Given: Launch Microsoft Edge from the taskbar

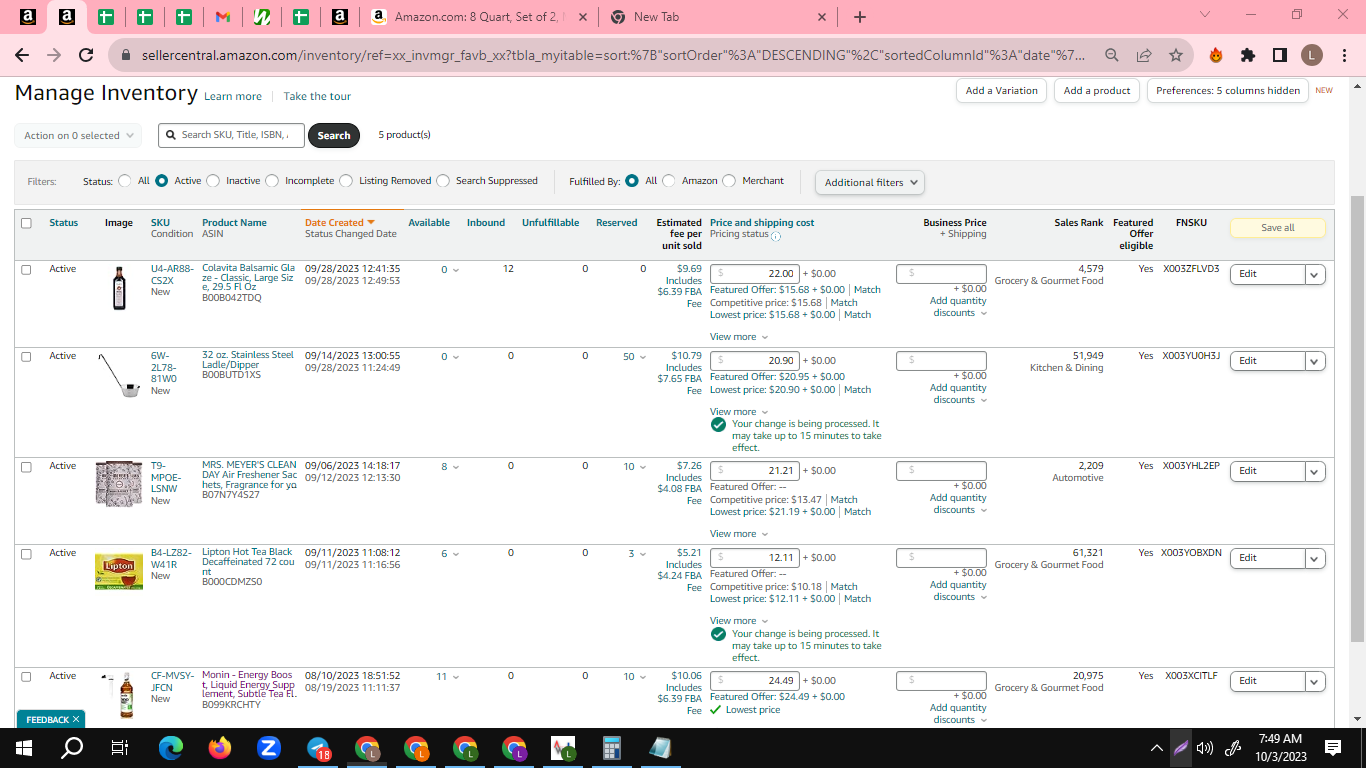Looking at the screenshot, I should click(x=172, y=747).
